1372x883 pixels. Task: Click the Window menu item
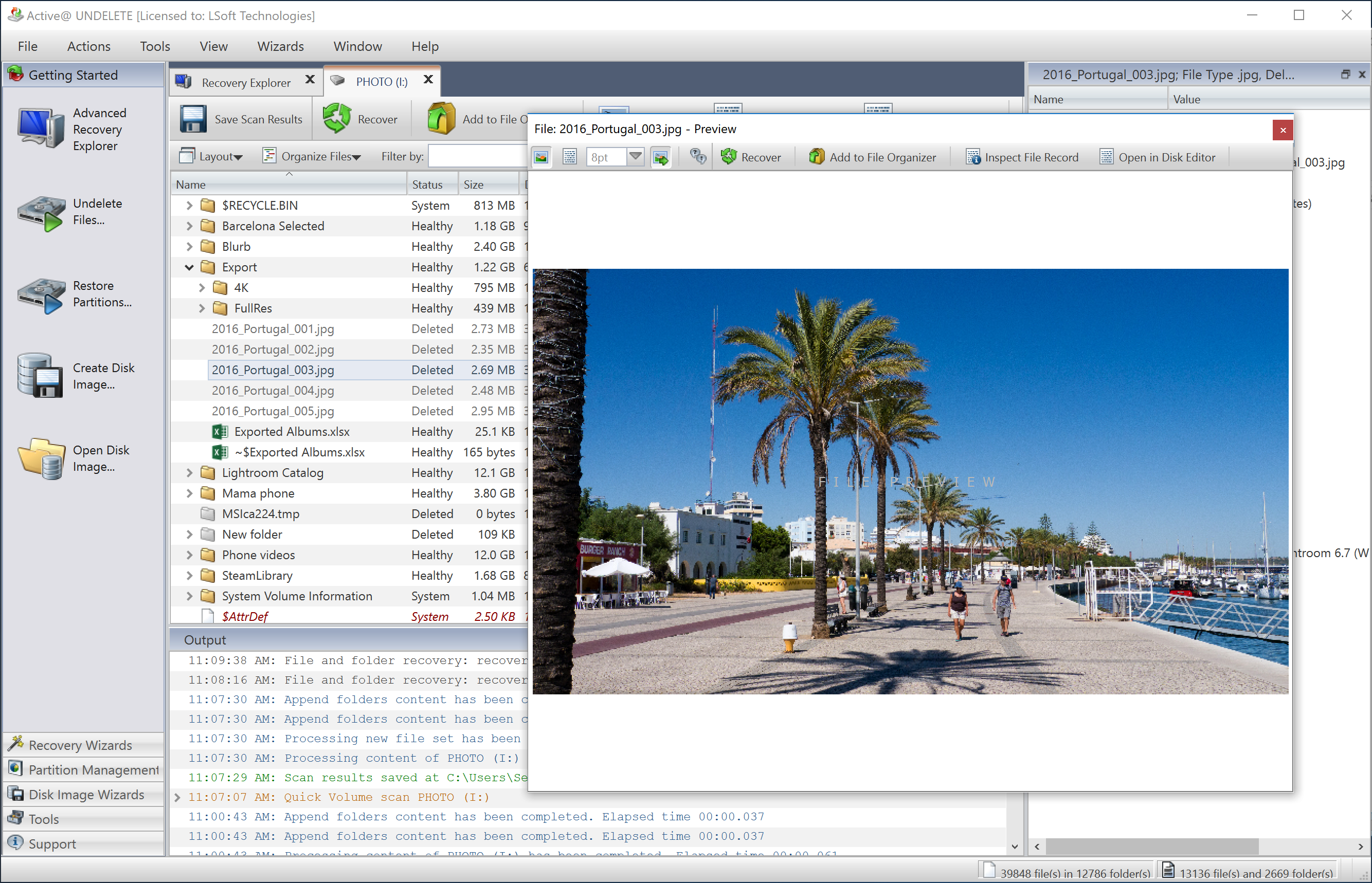(357, 46)
